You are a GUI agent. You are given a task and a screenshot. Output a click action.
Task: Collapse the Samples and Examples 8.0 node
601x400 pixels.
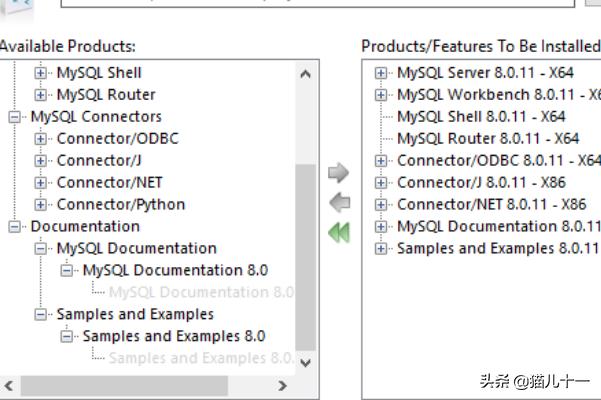tap(67, 336)
